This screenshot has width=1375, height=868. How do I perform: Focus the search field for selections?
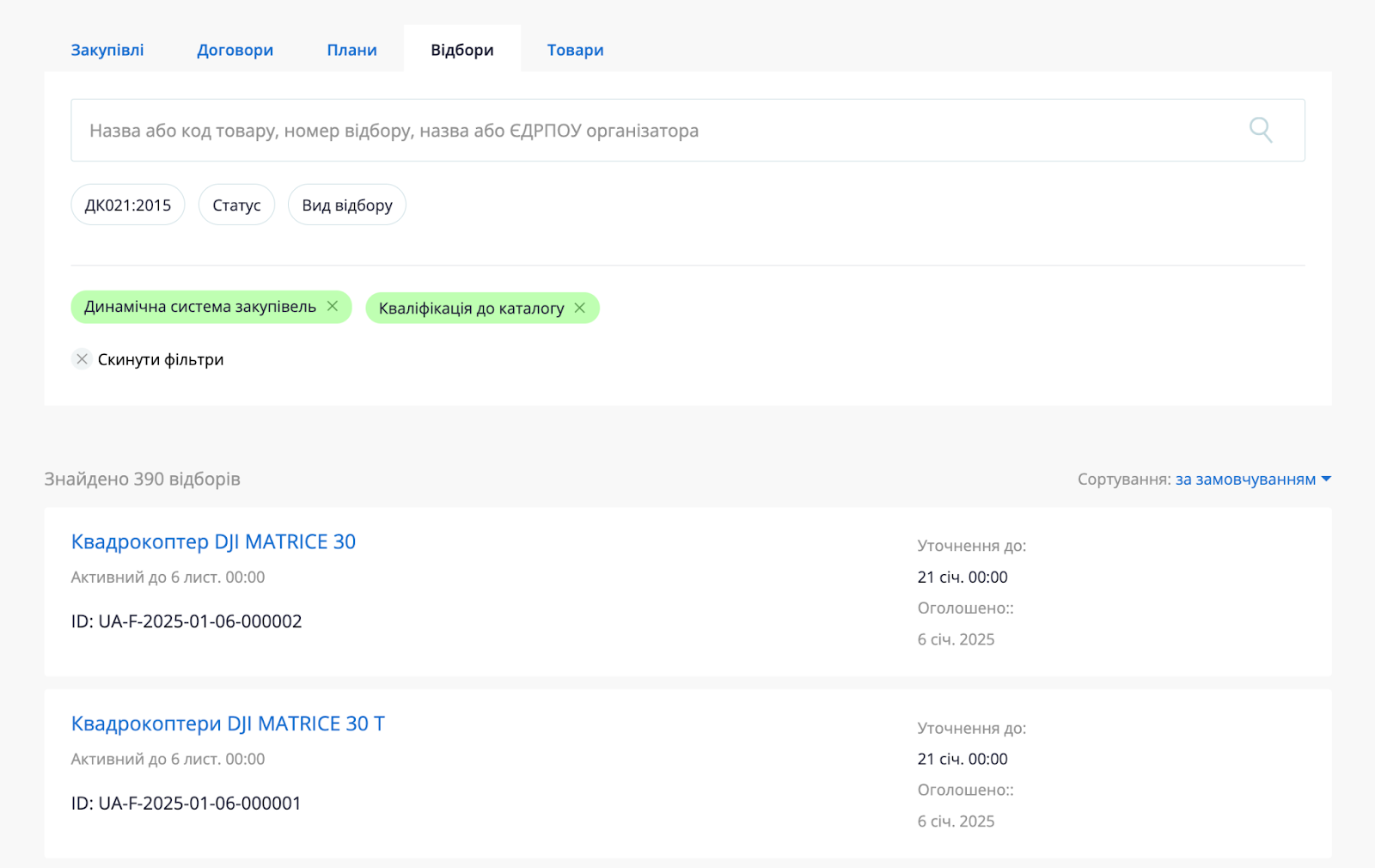(653, 131)
